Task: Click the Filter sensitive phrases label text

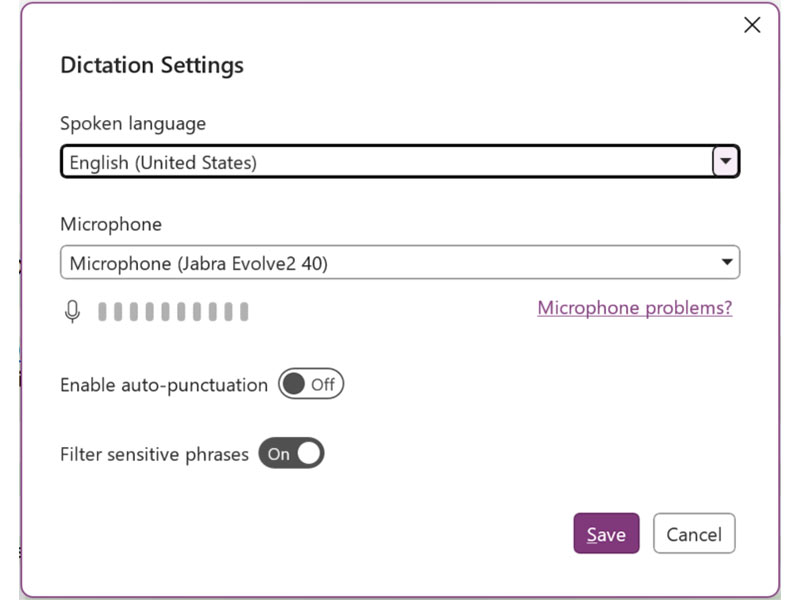Action: (154, 454)
